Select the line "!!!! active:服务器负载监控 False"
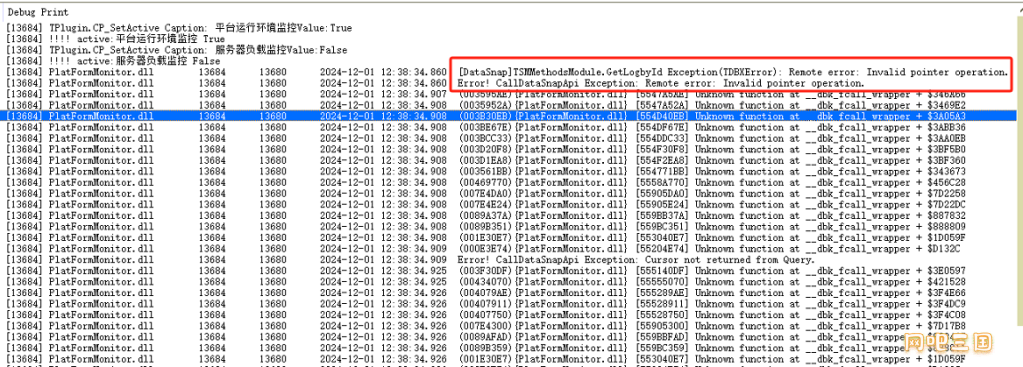Image resolution: width=1023 pixels, height=367 pixels. tap(113, 61)
